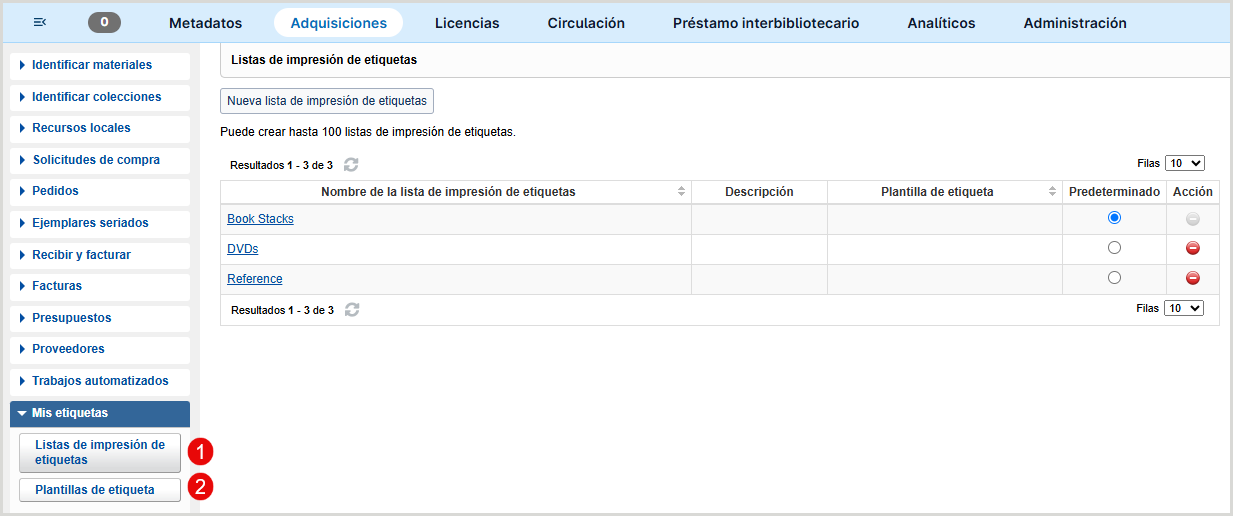Set Reference as the default list
Viewport: 1233px width, 516px height.
click(1114, 278)
